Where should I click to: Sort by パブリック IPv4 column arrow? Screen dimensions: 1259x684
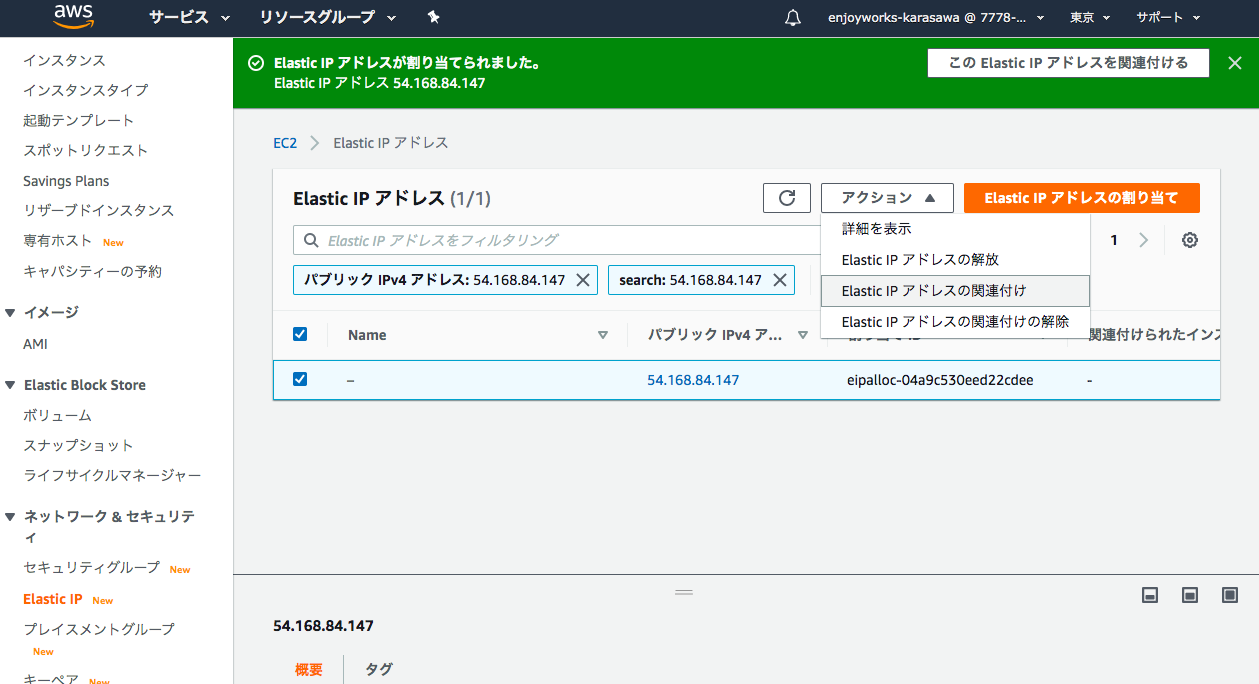tap(803, 335)
